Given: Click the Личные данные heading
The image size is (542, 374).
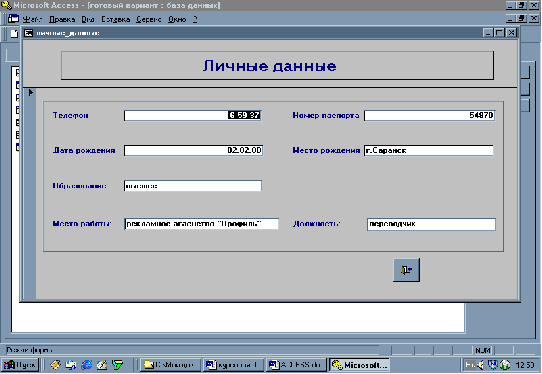Looking at the screenshot, I should [270, 66].
